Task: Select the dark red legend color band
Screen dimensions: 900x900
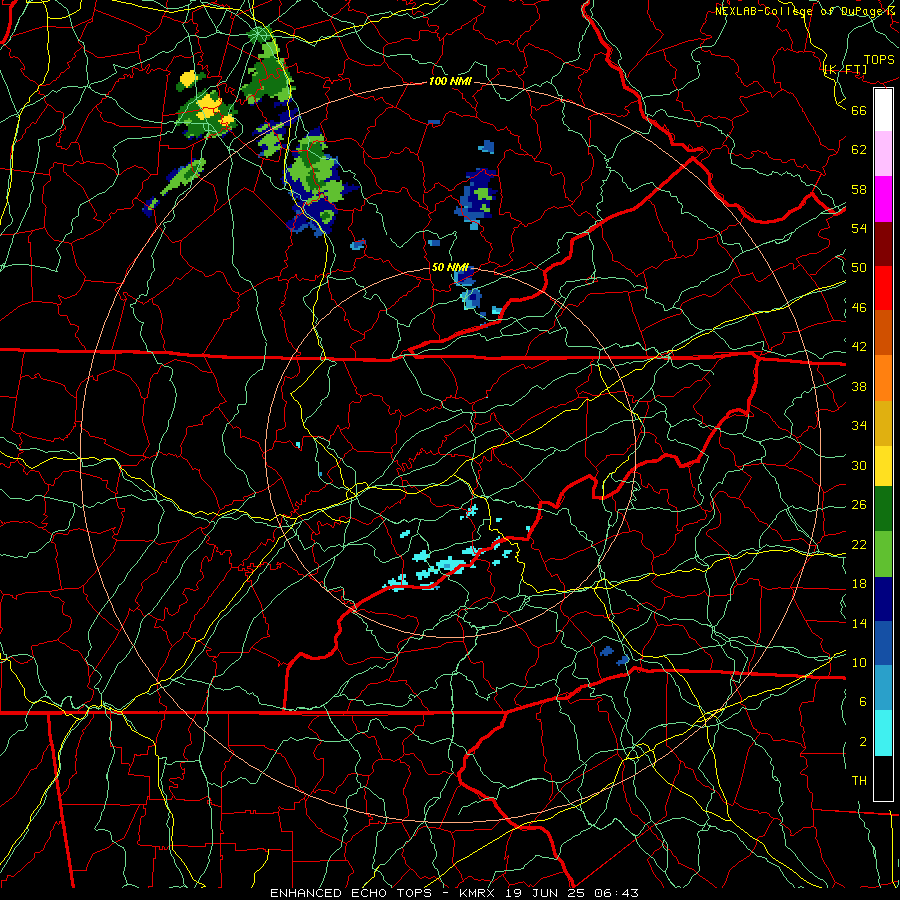Action: pyautogui.click(x=883, y=244)
